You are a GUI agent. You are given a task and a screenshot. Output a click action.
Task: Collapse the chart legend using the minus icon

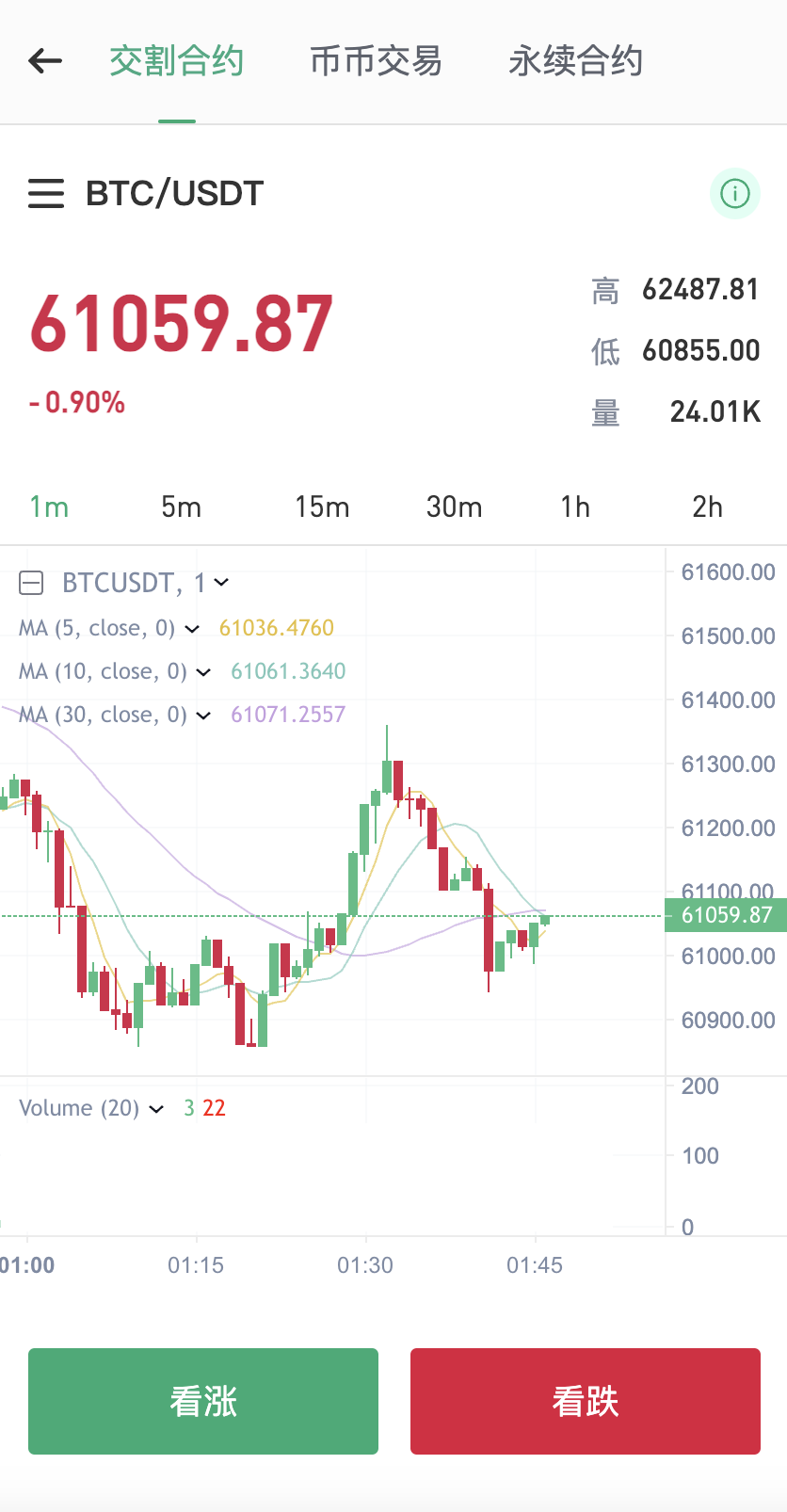(31, 583)
